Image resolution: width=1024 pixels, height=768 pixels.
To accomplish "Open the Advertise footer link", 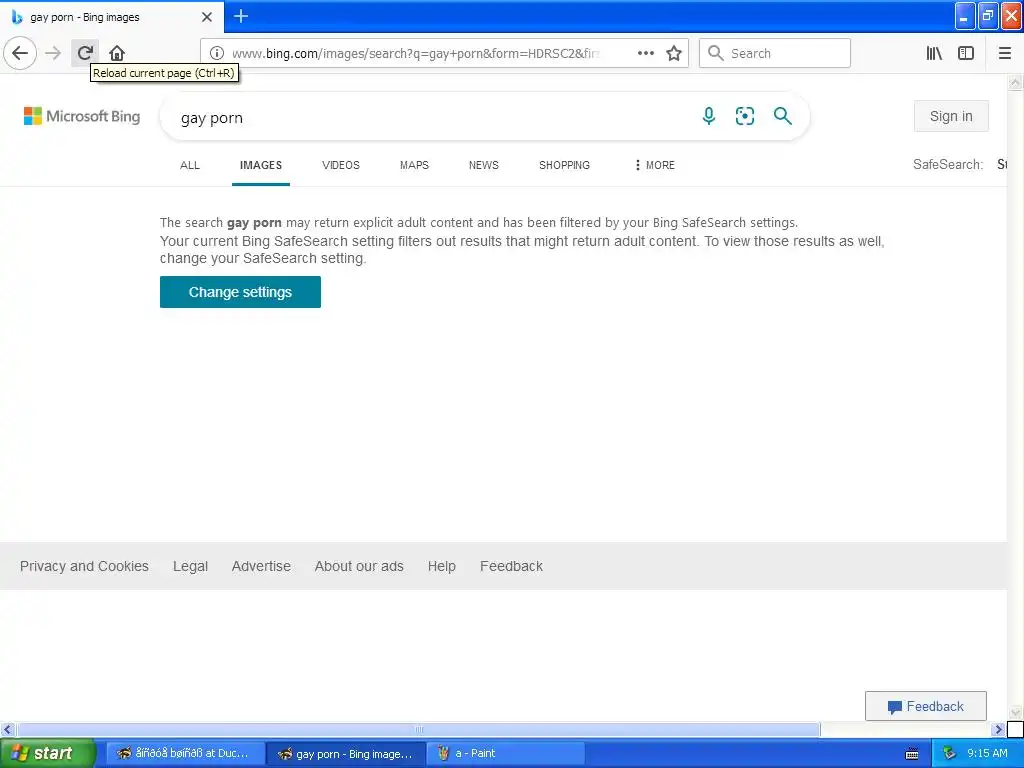I will coord(261,566).
